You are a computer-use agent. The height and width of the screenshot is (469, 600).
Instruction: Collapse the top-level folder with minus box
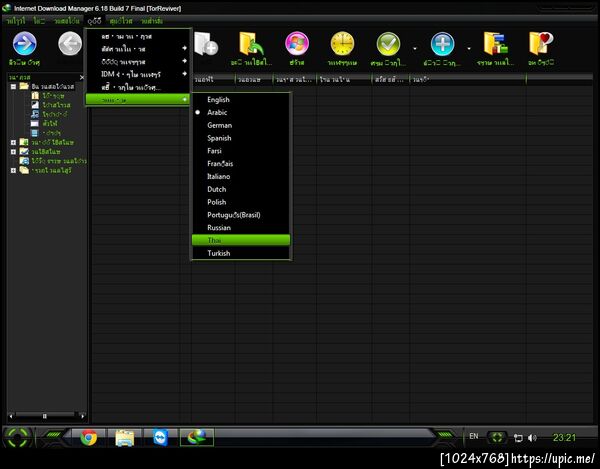pyautogui.click(x=13, y=86)
